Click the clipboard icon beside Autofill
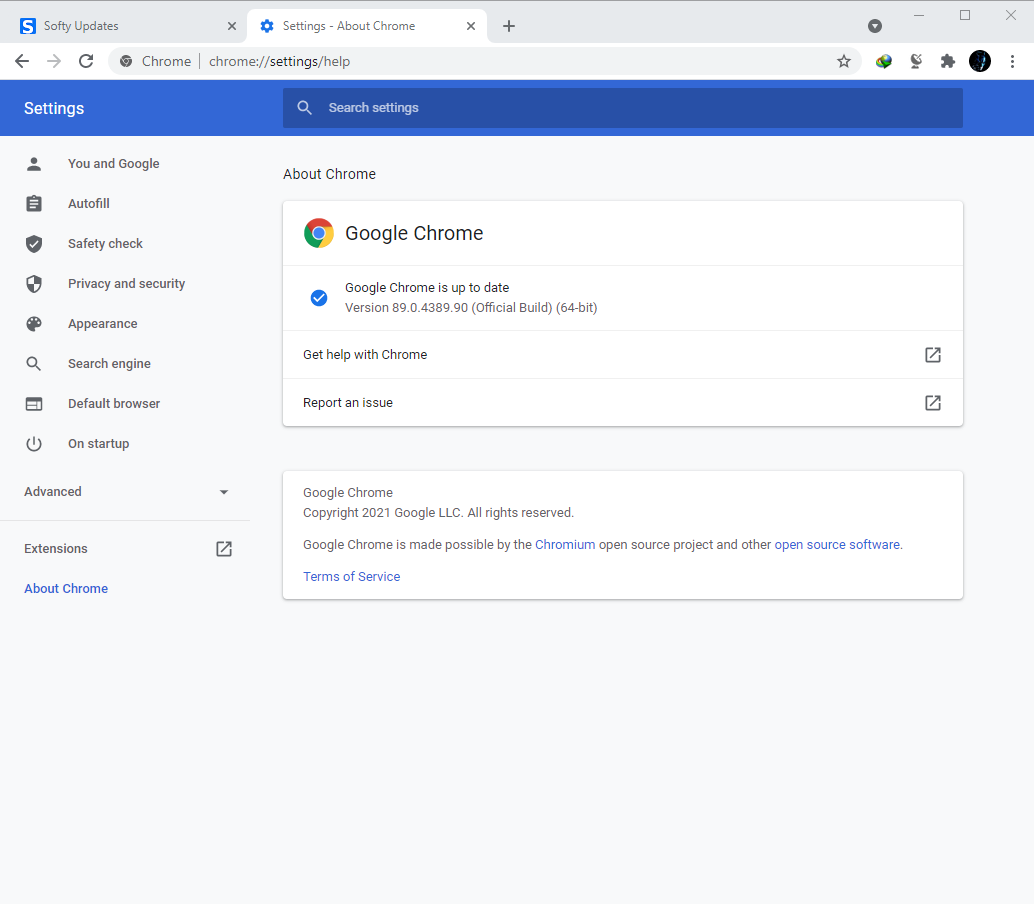The width and height of the screenshot is (1034, 904). tap(34, 204)
